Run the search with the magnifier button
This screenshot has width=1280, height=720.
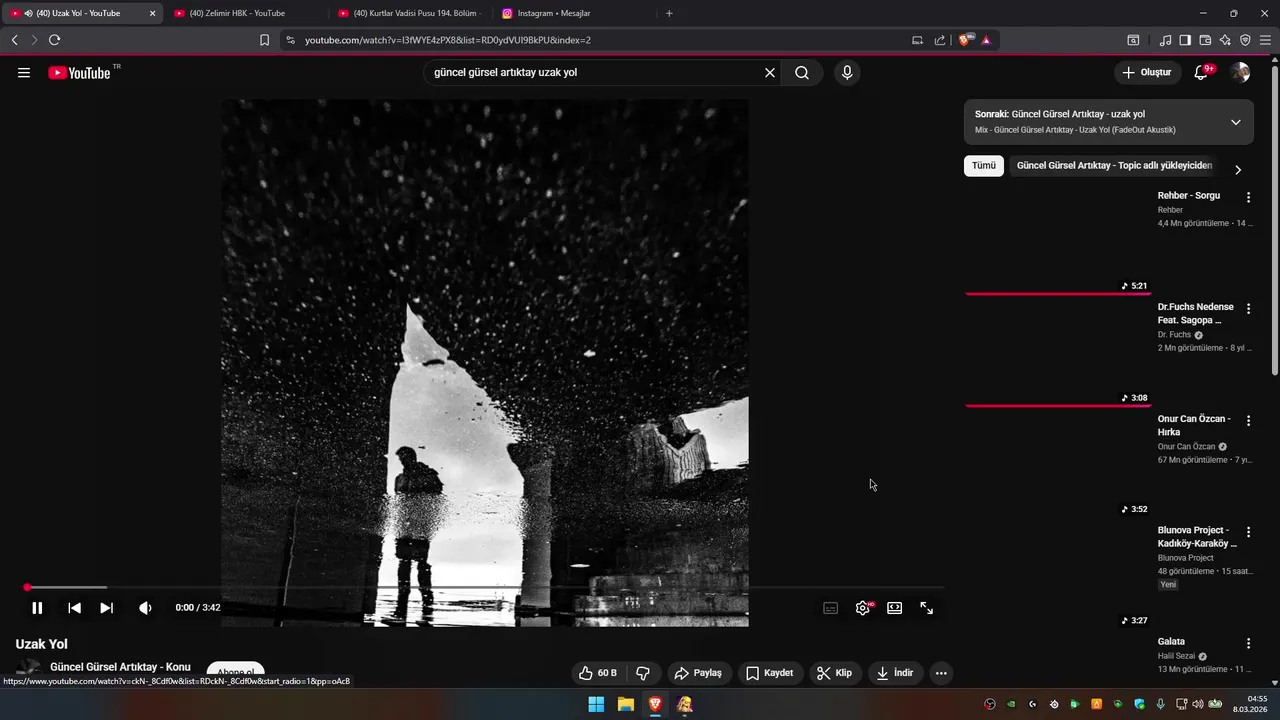802,73
